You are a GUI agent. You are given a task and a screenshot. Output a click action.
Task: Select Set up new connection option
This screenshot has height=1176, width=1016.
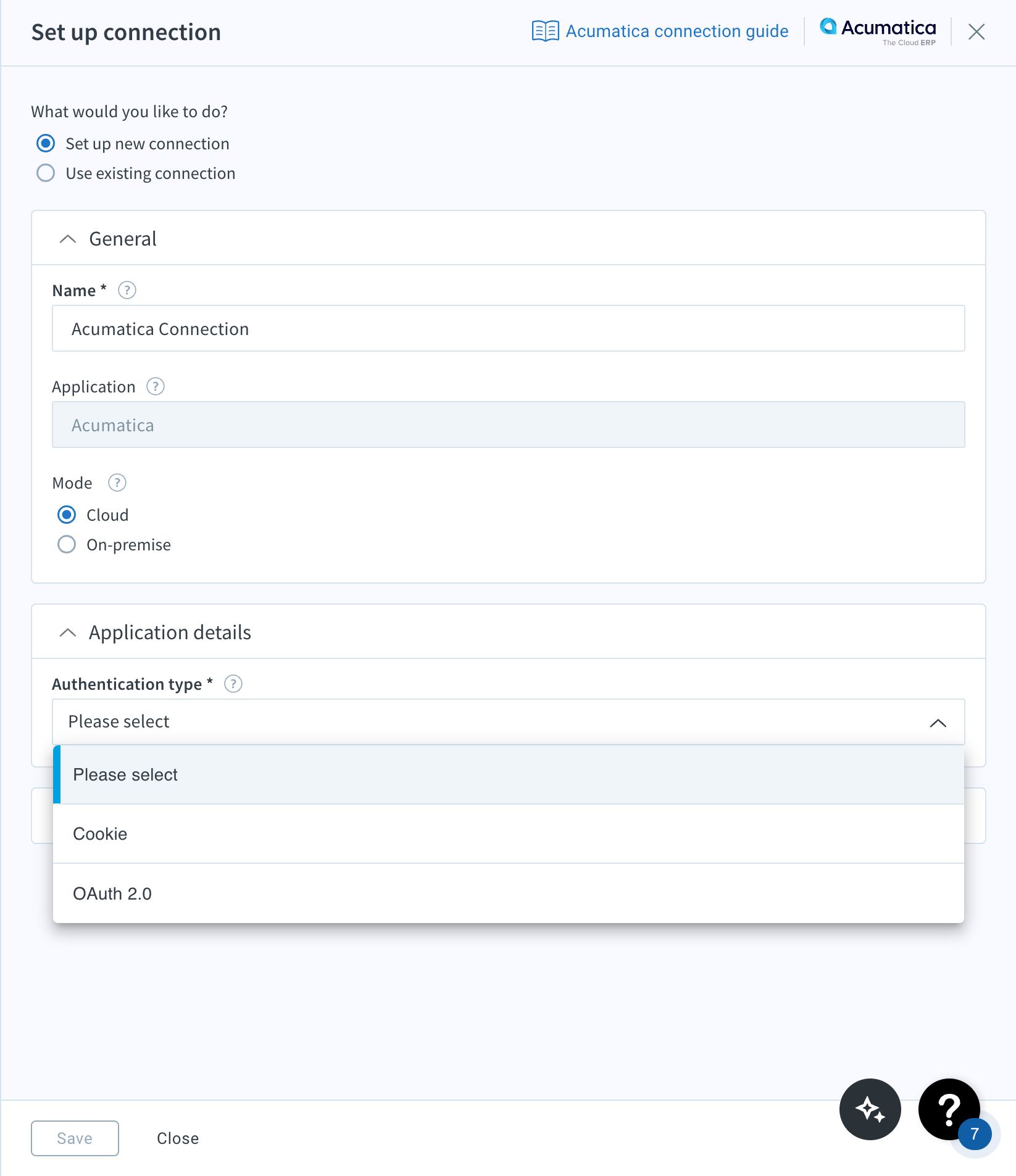click(46, 143)
